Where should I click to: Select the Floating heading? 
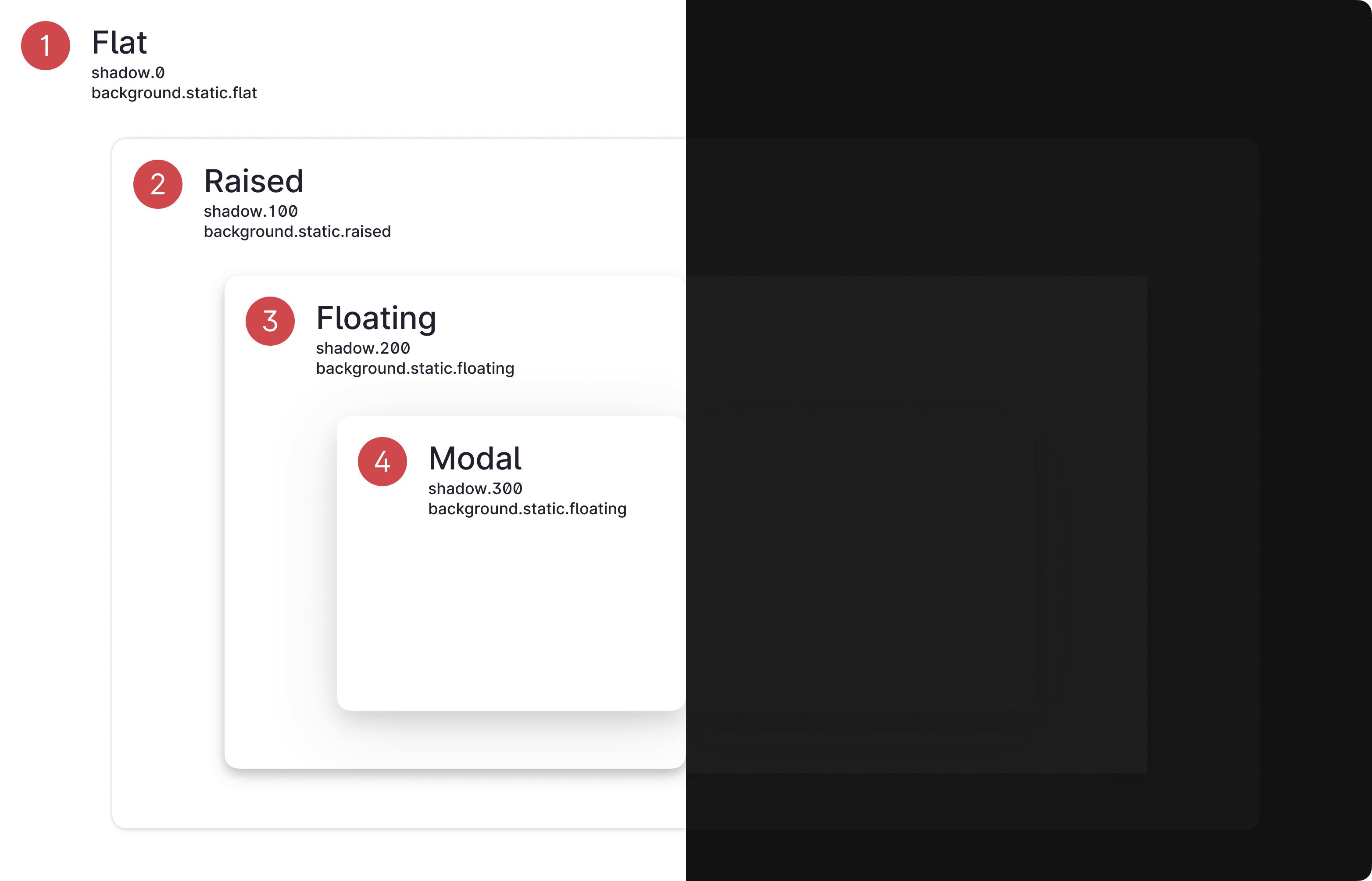tap(376, 319)
